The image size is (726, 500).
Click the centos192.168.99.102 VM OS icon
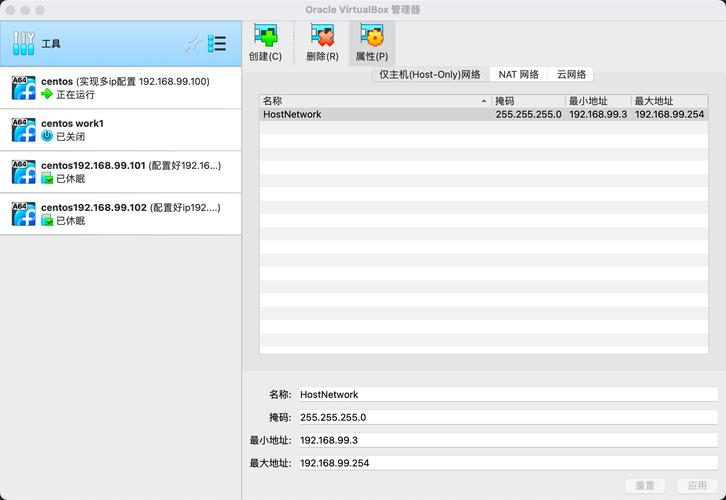click(24, 214)
